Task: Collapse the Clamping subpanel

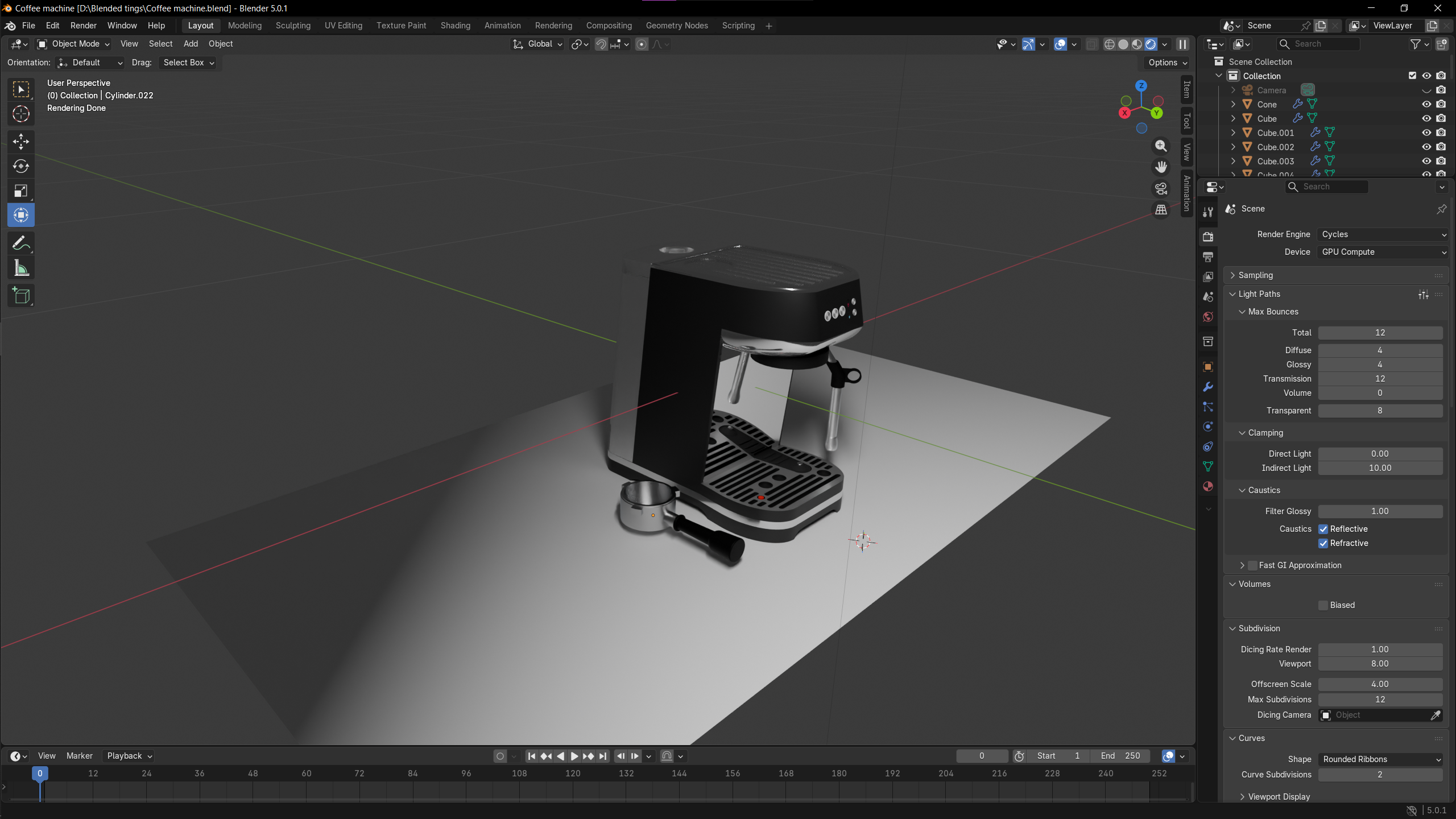Action: pyautogui.click(x=1242, y=433)
